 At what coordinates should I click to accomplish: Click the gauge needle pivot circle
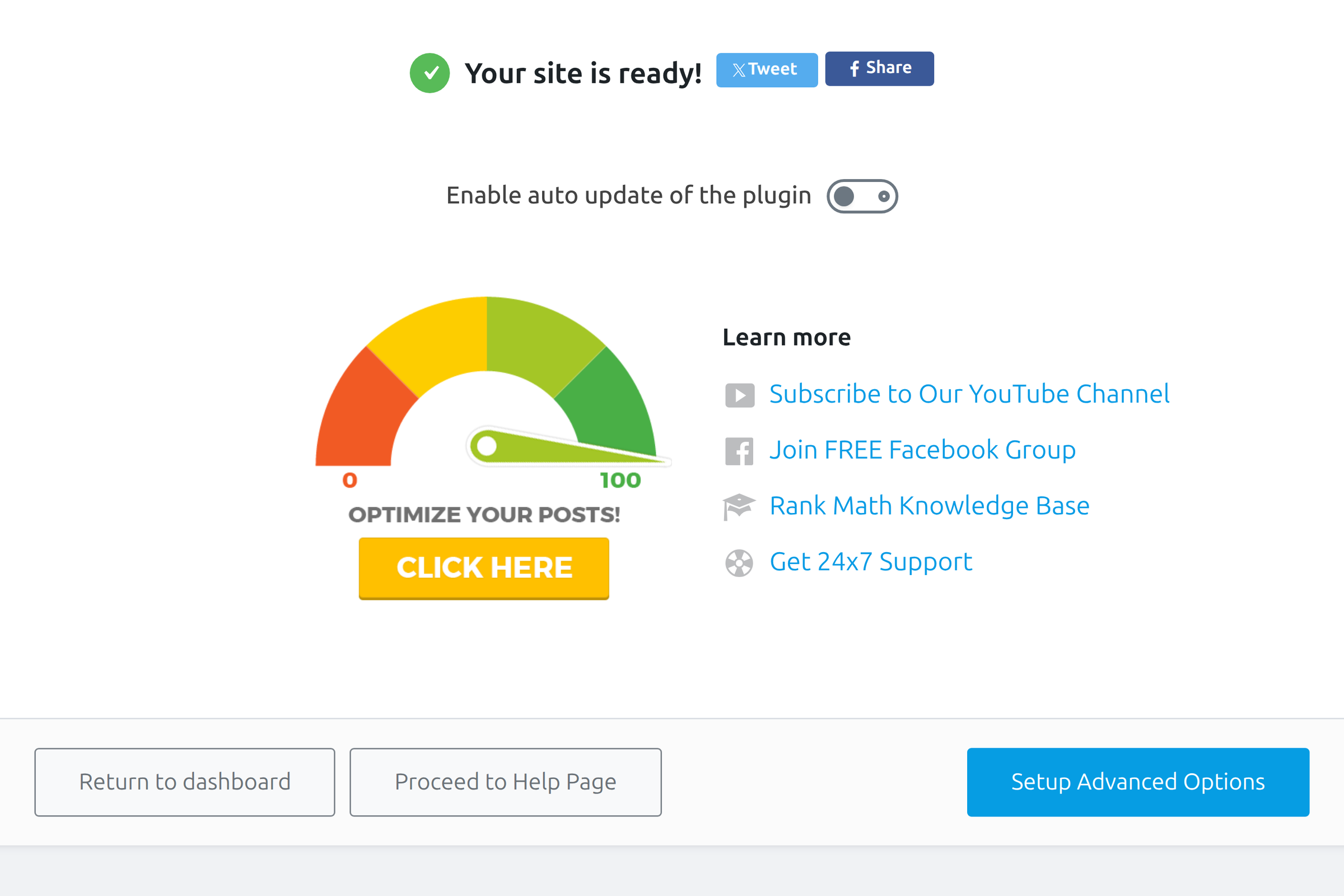[x=487, y=446]
